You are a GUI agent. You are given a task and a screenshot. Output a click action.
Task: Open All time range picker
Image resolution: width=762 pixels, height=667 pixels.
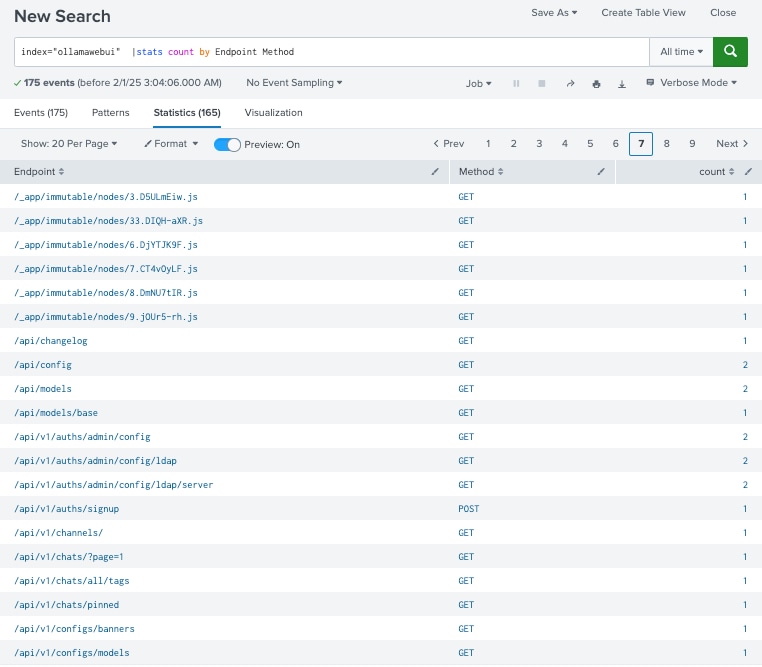pos(681,51)
